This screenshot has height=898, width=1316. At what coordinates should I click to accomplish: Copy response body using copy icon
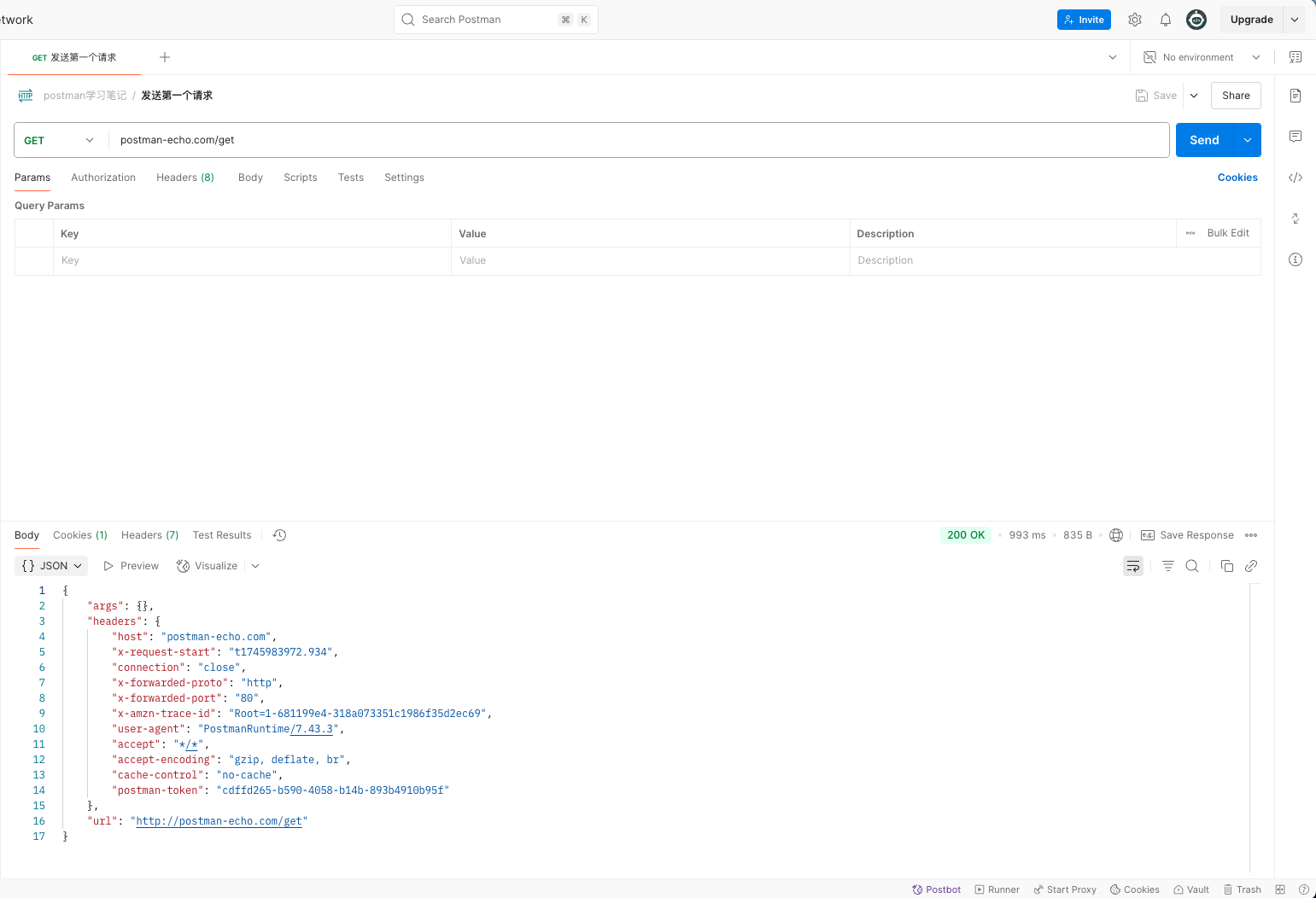(1226, 566)
